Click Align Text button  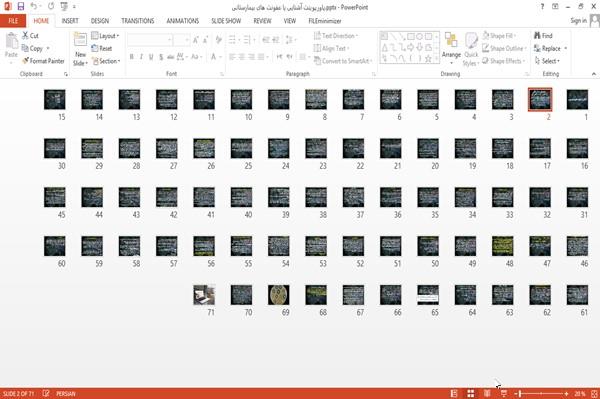(331, 48)
